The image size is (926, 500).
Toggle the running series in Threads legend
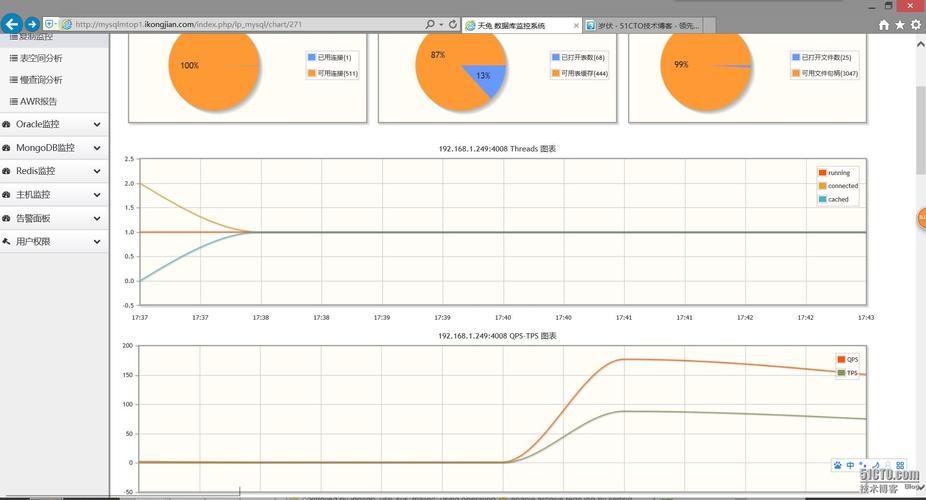834,172
